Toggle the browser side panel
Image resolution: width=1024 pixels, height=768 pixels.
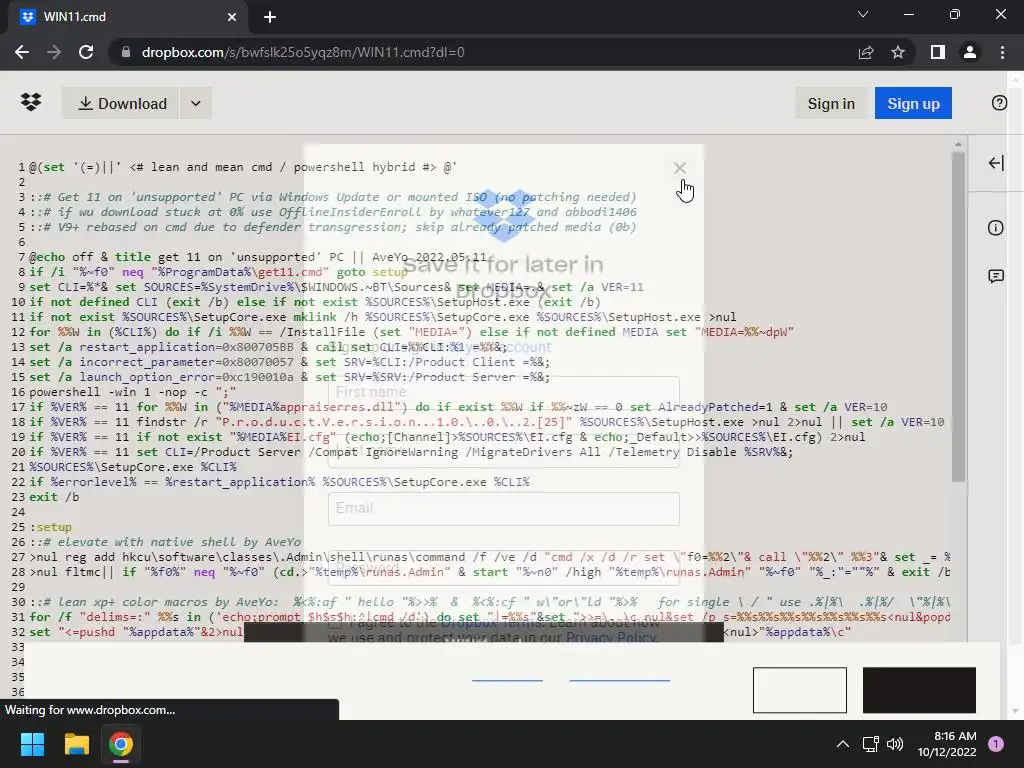(x=938, y=52)
